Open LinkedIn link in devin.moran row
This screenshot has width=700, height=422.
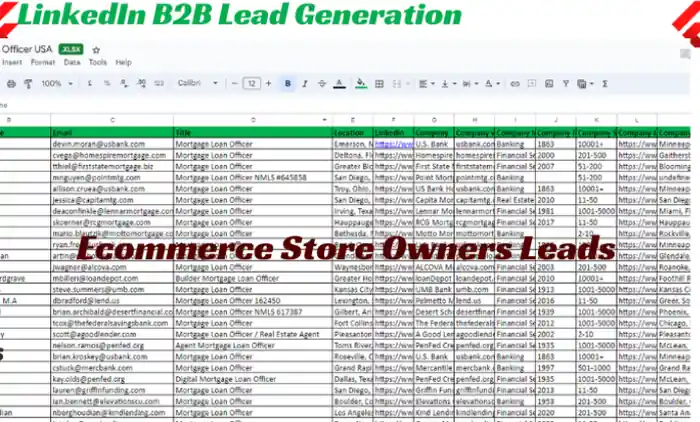point(394,144)
